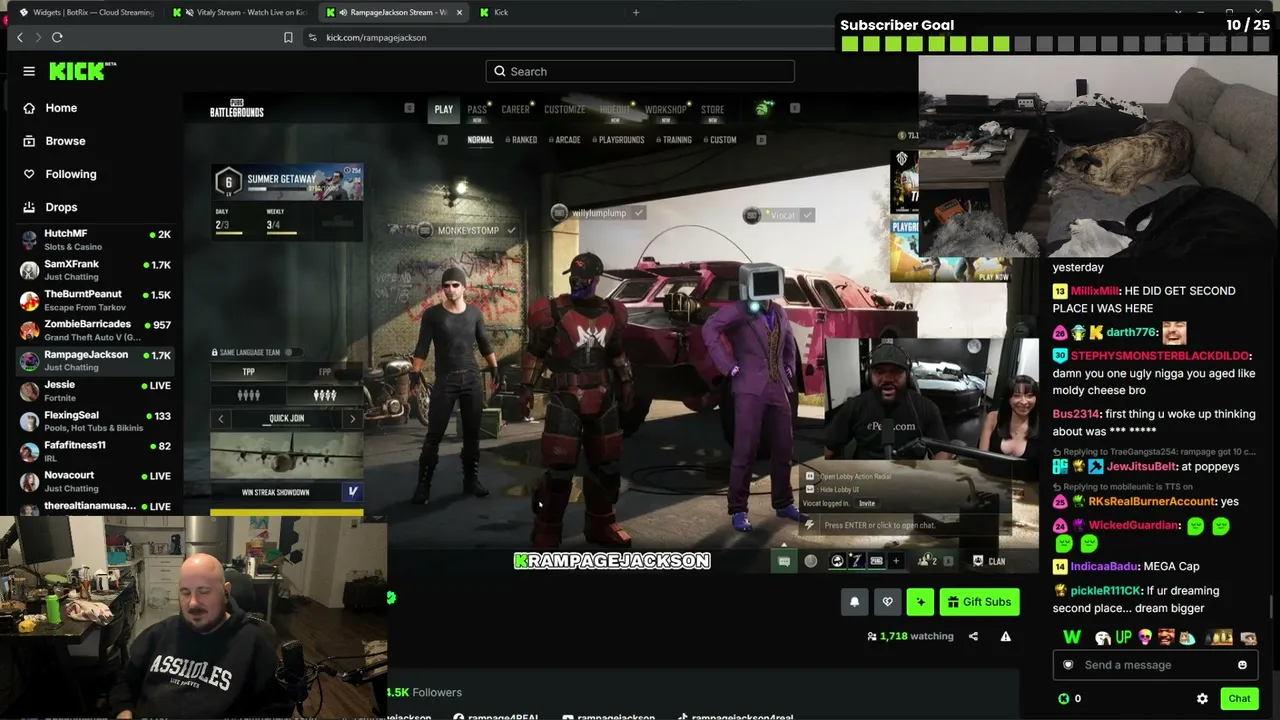This screenshot has height=720, width=1280.
Task: Click the chat identity shield icon
Action: pyautogui.click(x=1068, y=665)
